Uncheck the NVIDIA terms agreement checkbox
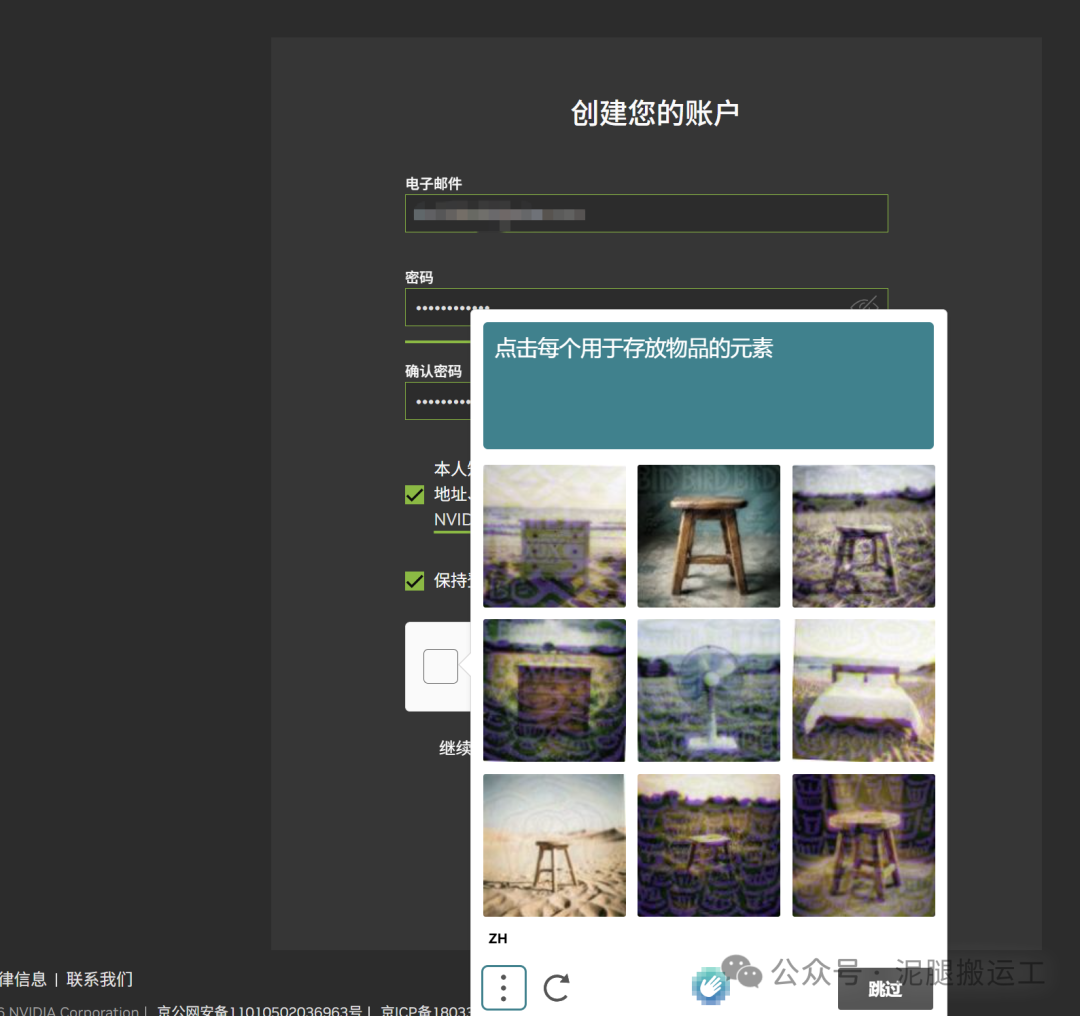The image size is (1080, 1016). tap(415, 495)
